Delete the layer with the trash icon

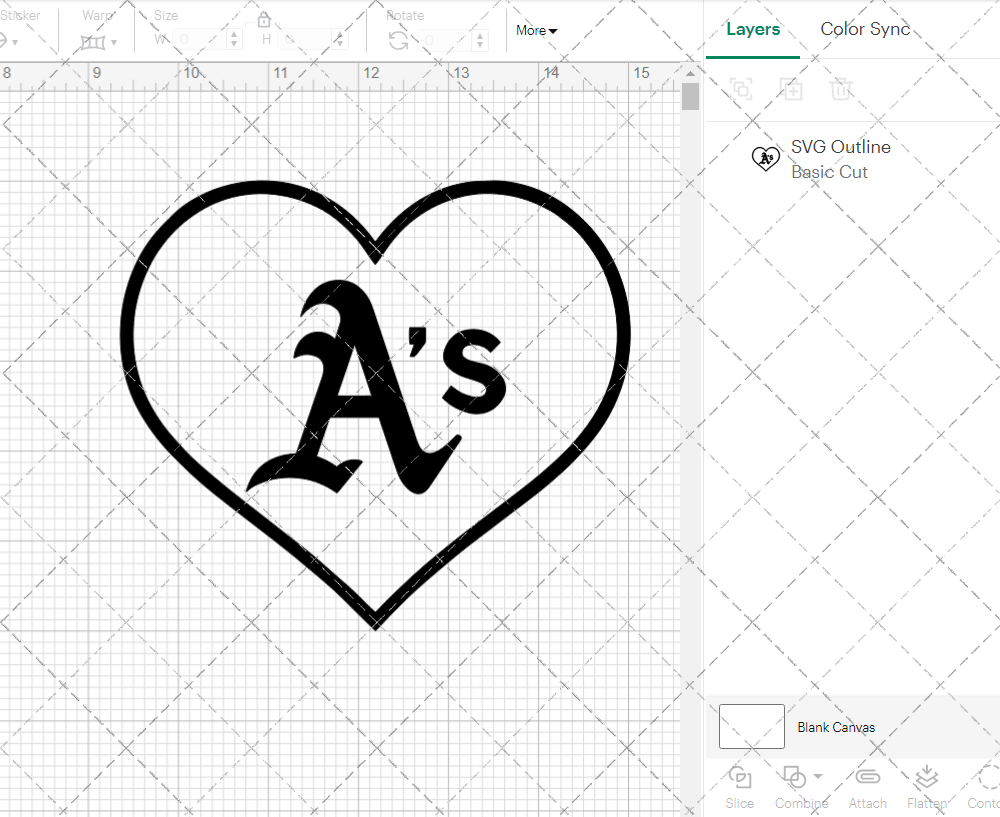[x=841, y=89]
